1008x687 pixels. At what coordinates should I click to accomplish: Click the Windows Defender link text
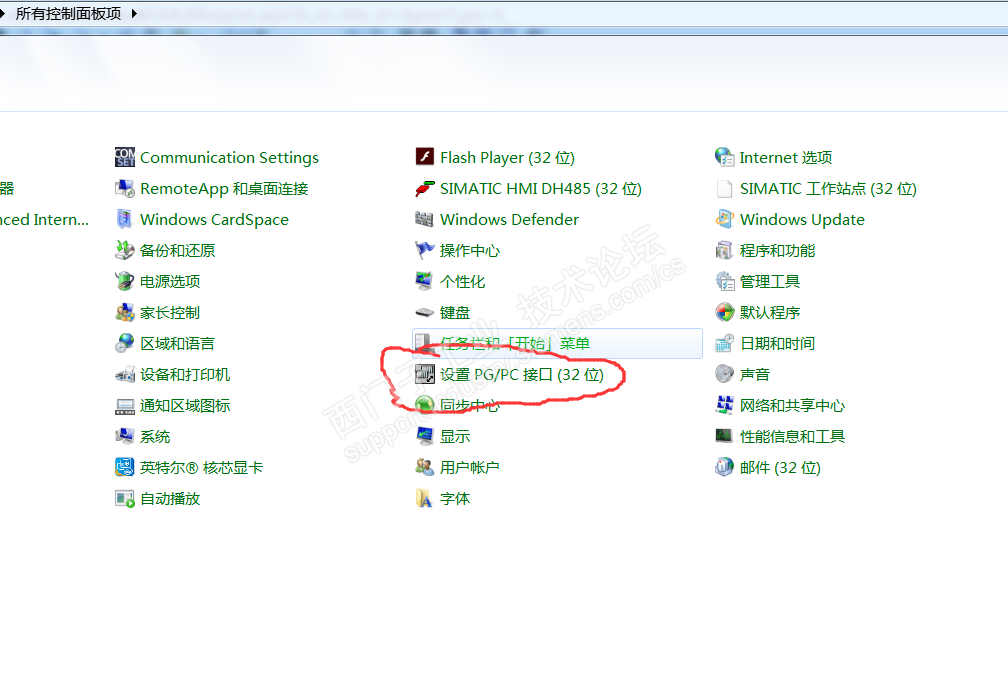509,219
